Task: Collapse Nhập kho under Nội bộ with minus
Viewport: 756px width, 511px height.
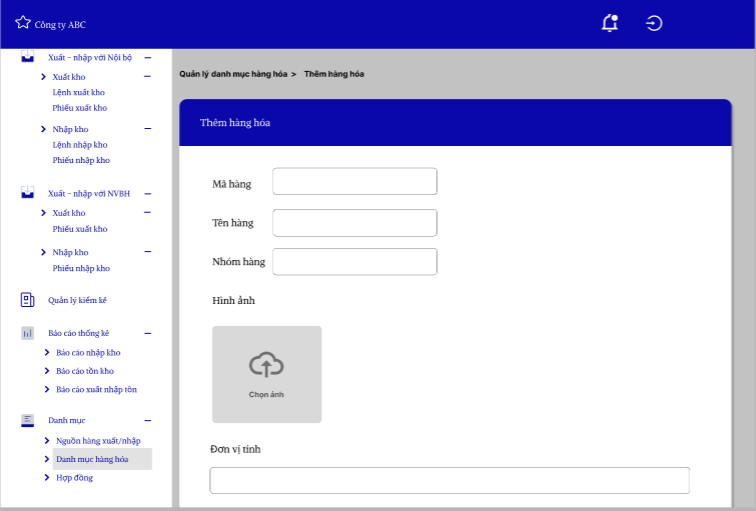Action: tap(148, 128)
